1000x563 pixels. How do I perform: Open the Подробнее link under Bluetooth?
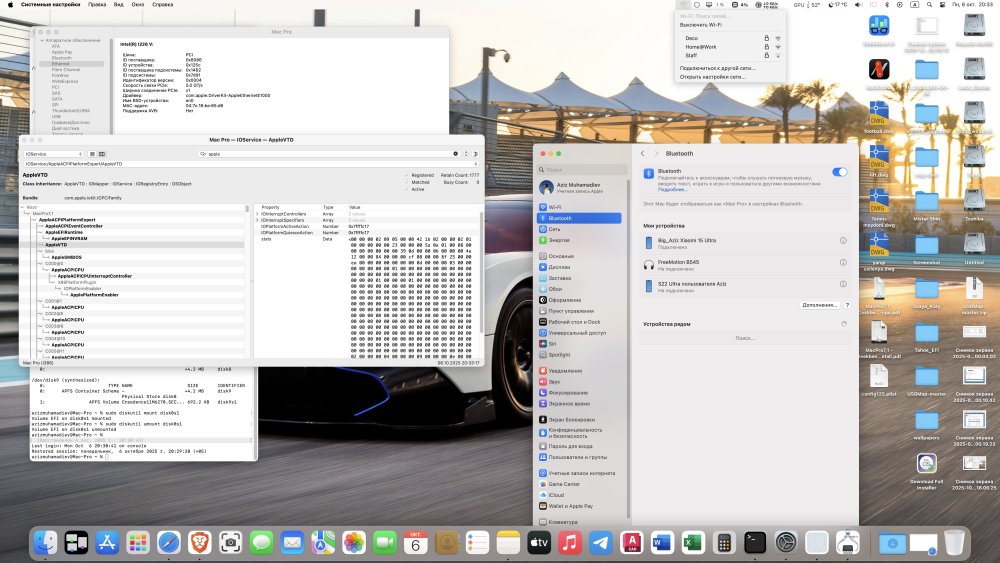click(x=673, y=189)
